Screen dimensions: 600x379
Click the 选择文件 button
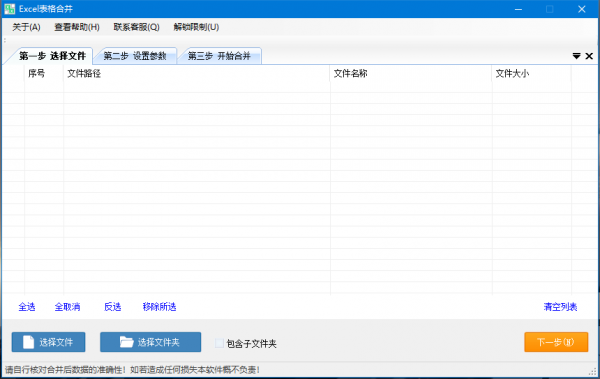(x=49, y=342)
